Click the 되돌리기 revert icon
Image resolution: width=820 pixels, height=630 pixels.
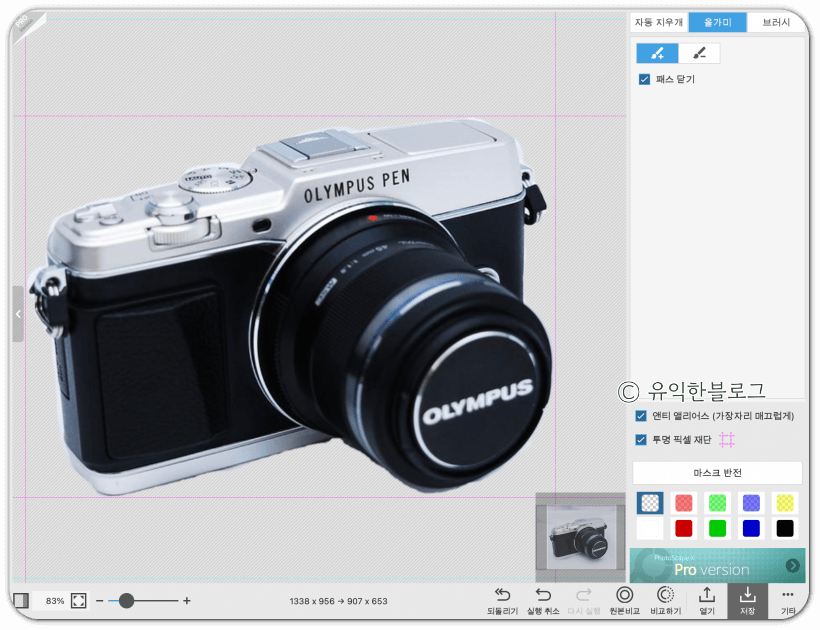pos(502,601)
